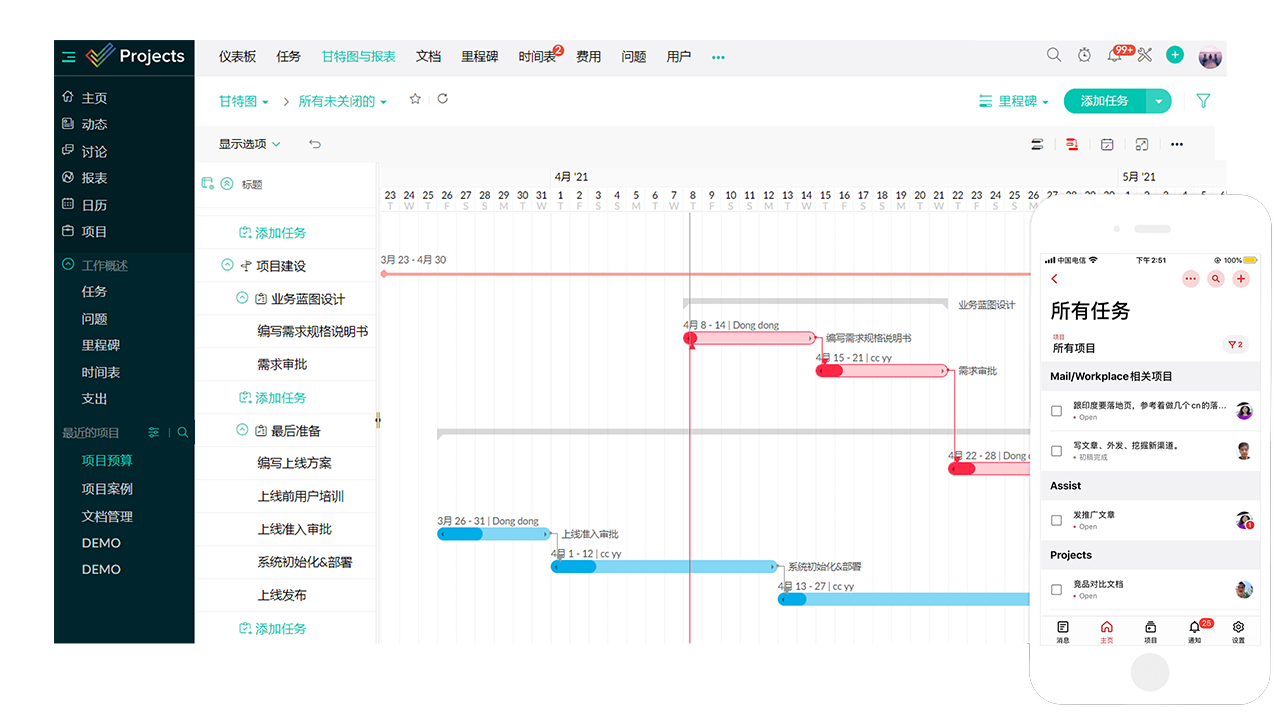Check the task 跟印度要落地页 on phone
Viewport: 1280px width, 724px height.
[x=1056, y=411]
